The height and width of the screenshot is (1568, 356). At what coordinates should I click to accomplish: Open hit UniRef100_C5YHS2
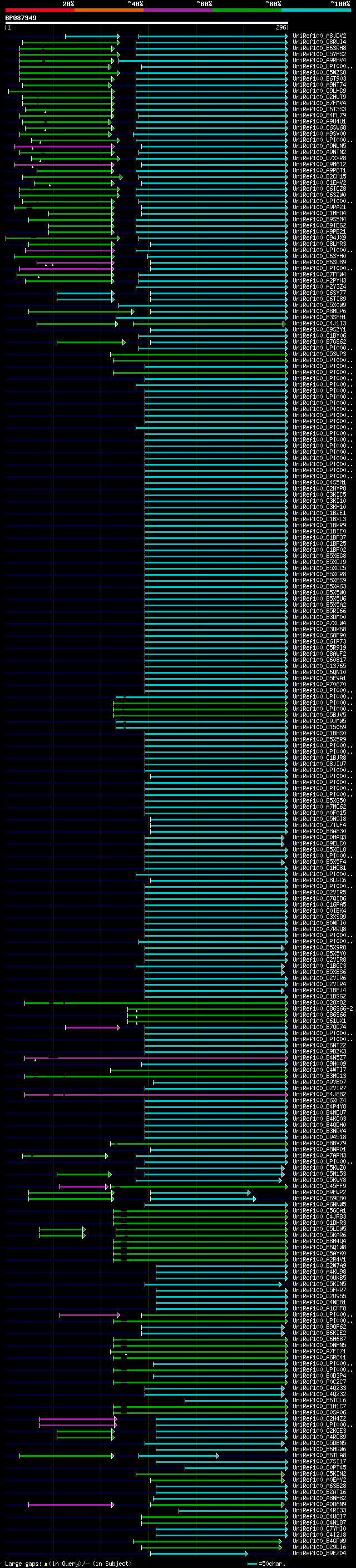[x=319, y=54]
